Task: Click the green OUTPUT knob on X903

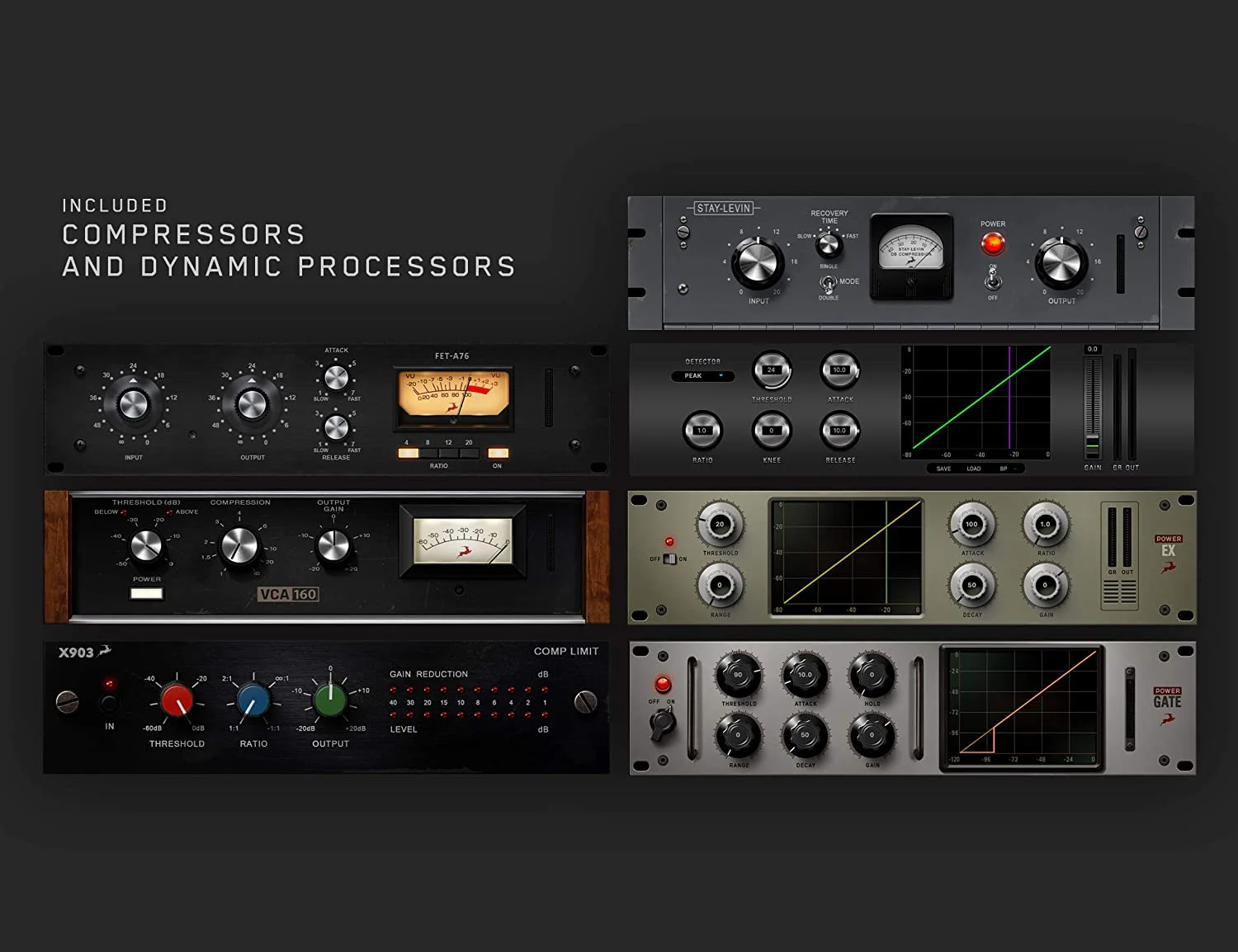Action: click(x=330, y=700)
